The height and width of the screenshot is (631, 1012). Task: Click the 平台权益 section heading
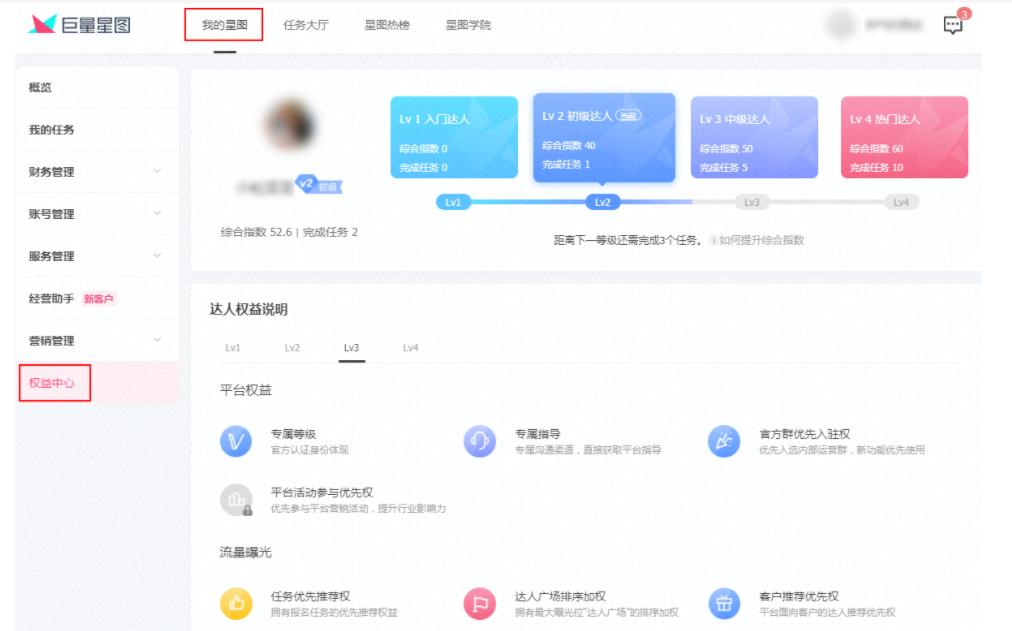[246, 390]
